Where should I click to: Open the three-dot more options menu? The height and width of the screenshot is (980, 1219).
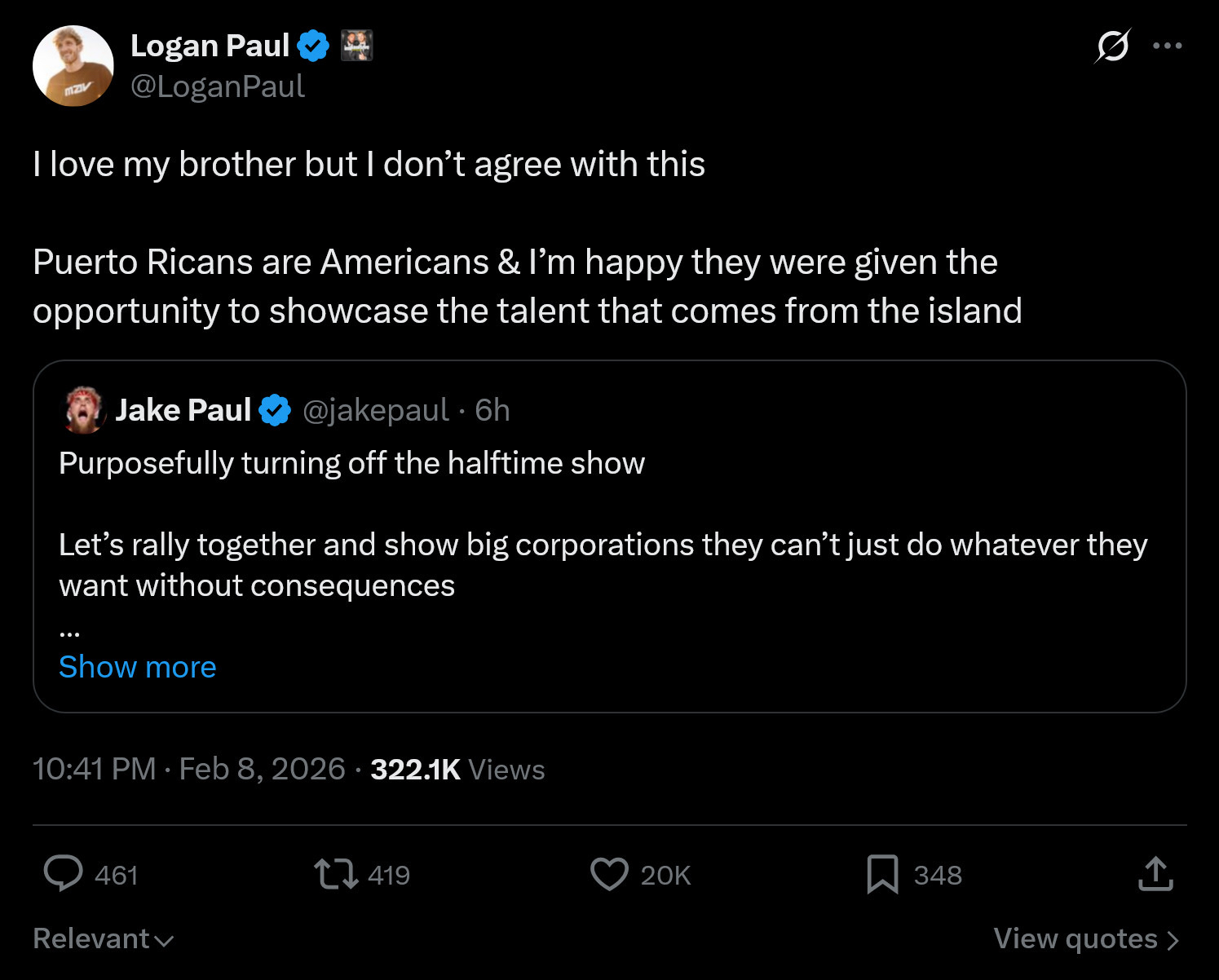click(x=1168, y=46)
